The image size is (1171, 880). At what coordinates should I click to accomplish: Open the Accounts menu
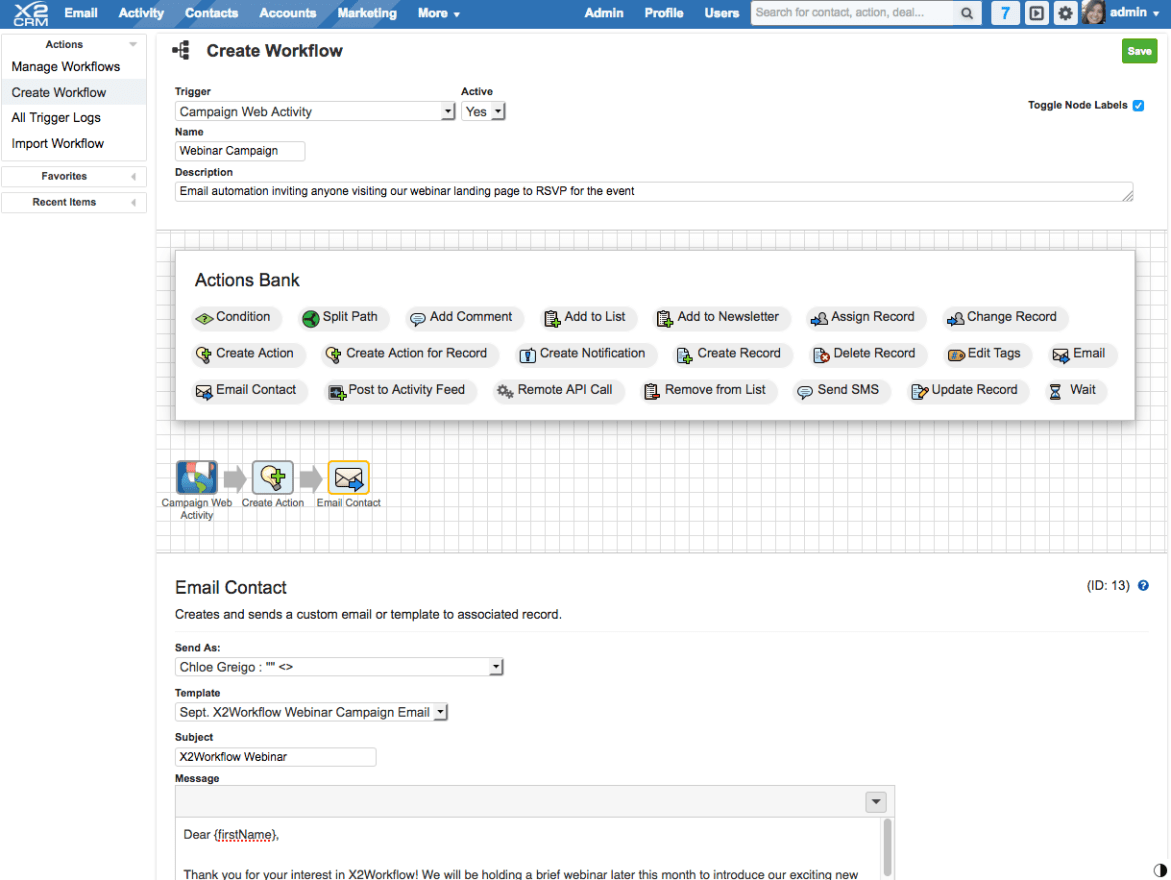pyautogui.click(x=288, y=13)
